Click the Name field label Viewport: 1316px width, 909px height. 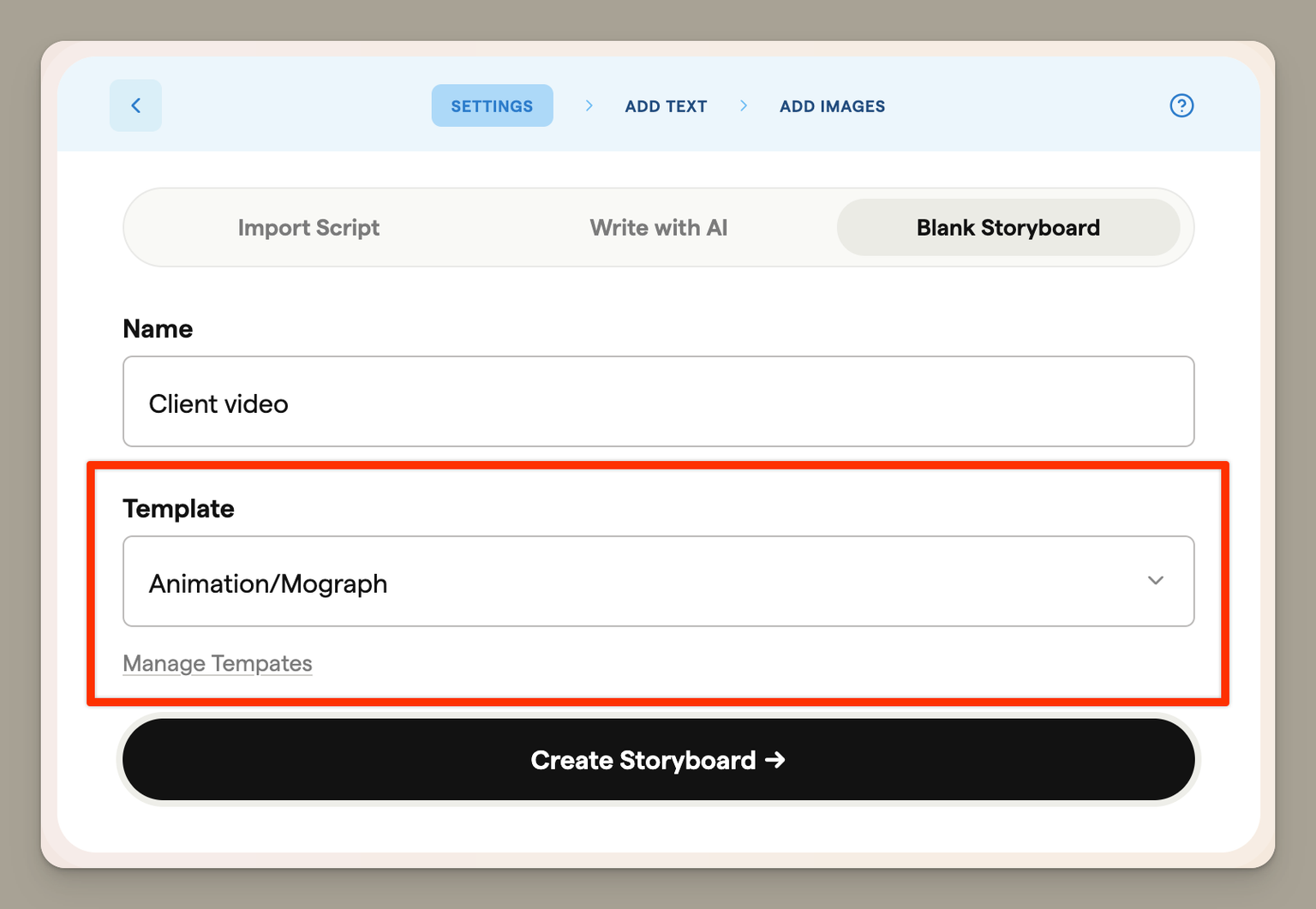point(158,329)
